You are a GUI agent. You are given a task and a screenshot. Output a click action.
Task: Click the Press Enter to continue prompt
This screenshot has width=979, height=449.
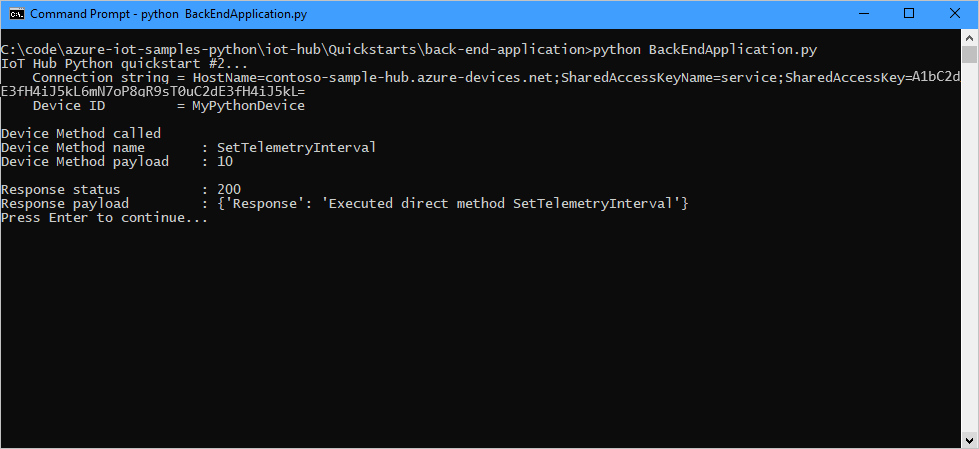pyautogui.click(x=105, y=218)
